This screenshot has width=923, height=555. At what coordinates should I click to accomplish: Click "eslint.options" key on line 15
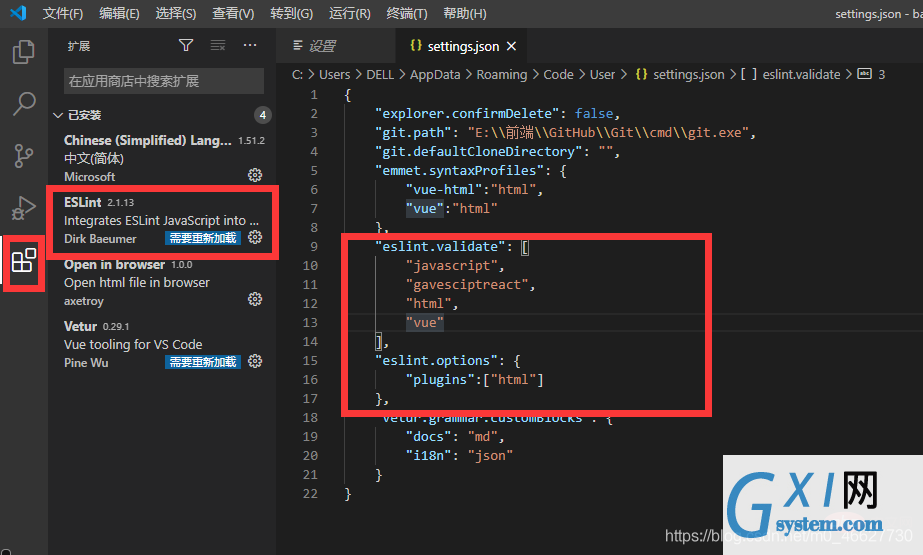pos(436,360)
